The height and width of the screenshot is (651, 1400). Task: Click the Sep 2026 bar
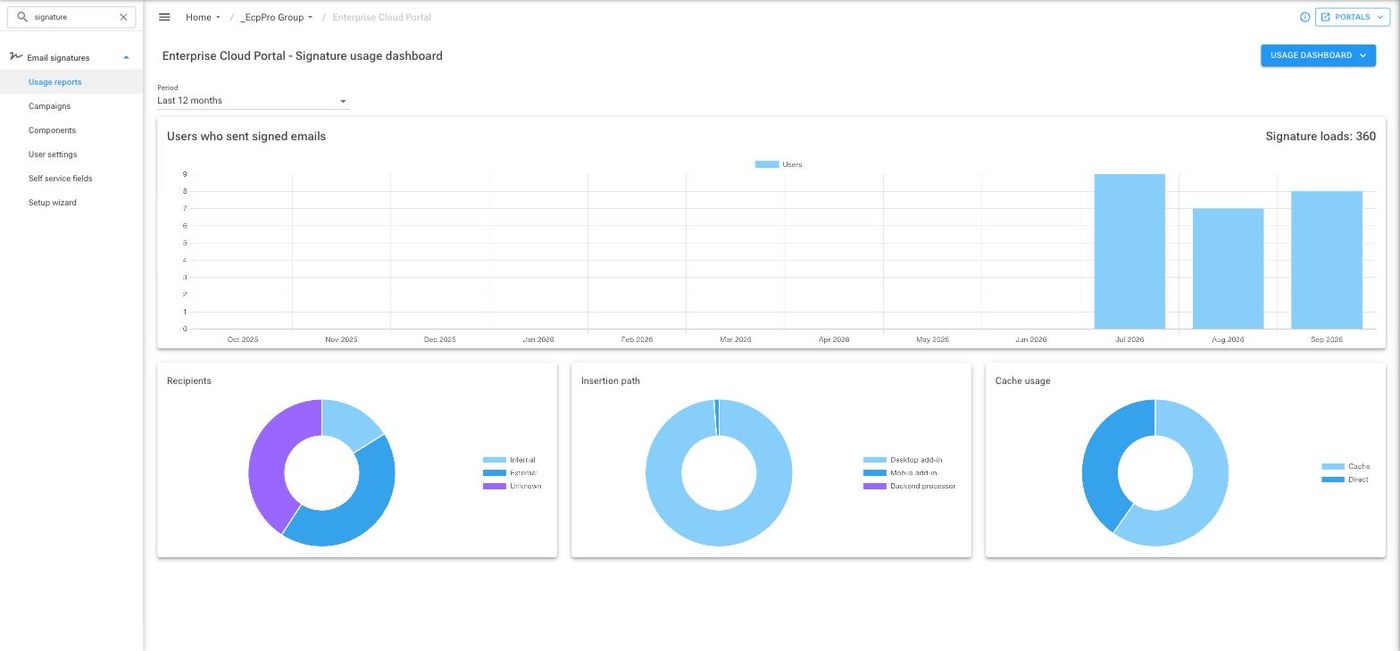point(1326,260)
